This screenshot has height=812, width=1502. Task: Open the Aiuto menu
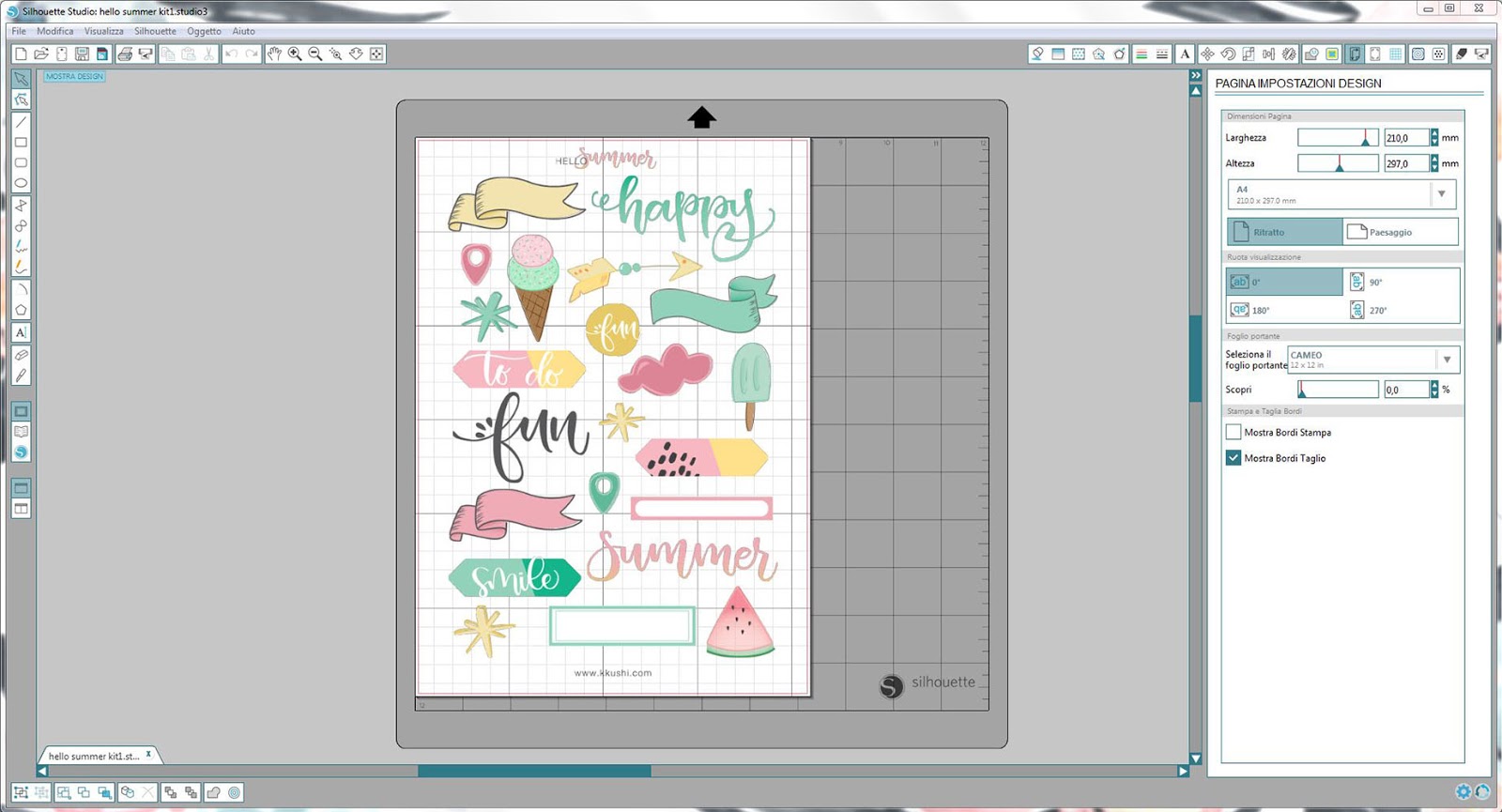point(244,31)
